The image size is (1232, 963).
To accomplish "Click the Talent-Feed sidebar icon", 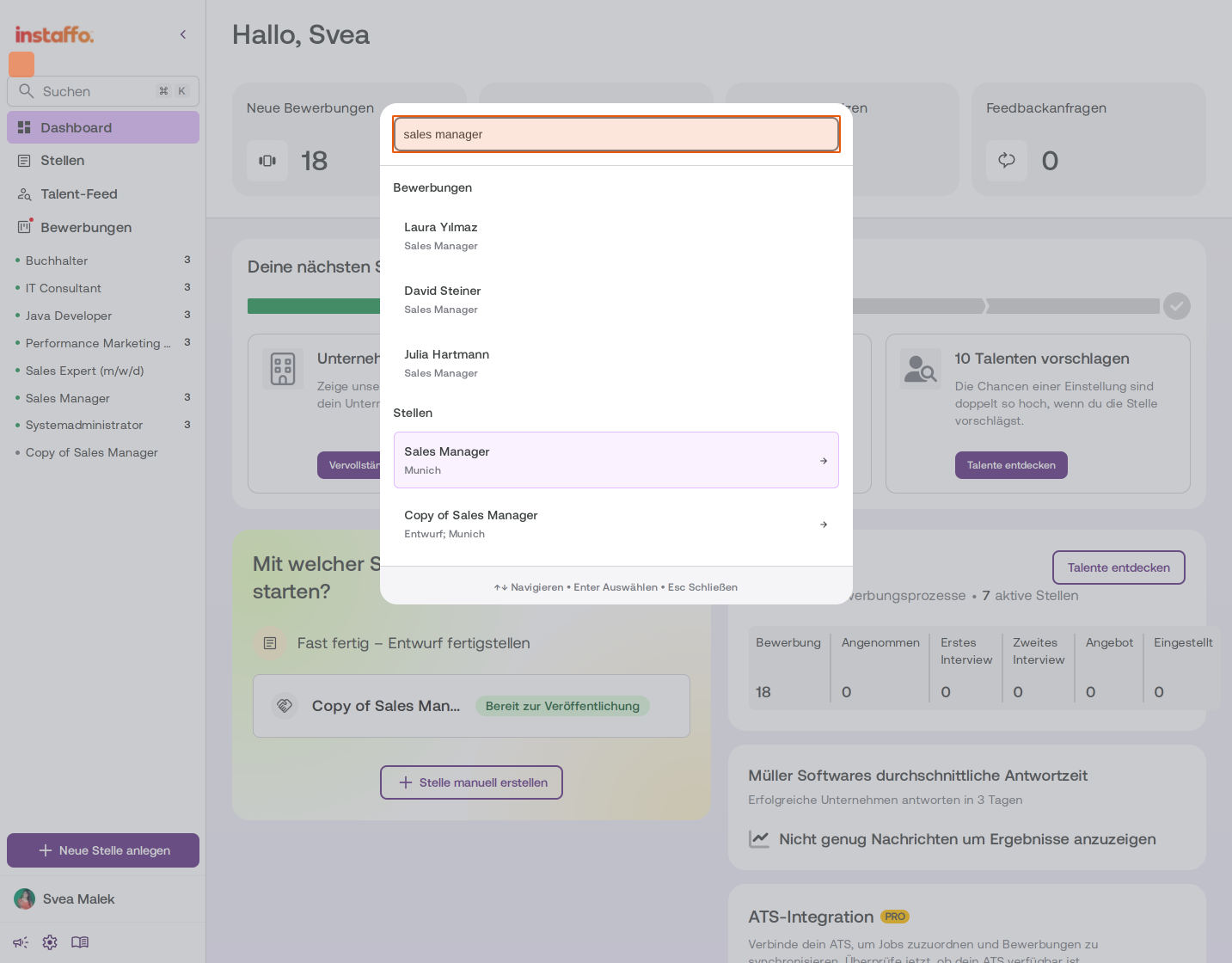I will coord(24,194).
